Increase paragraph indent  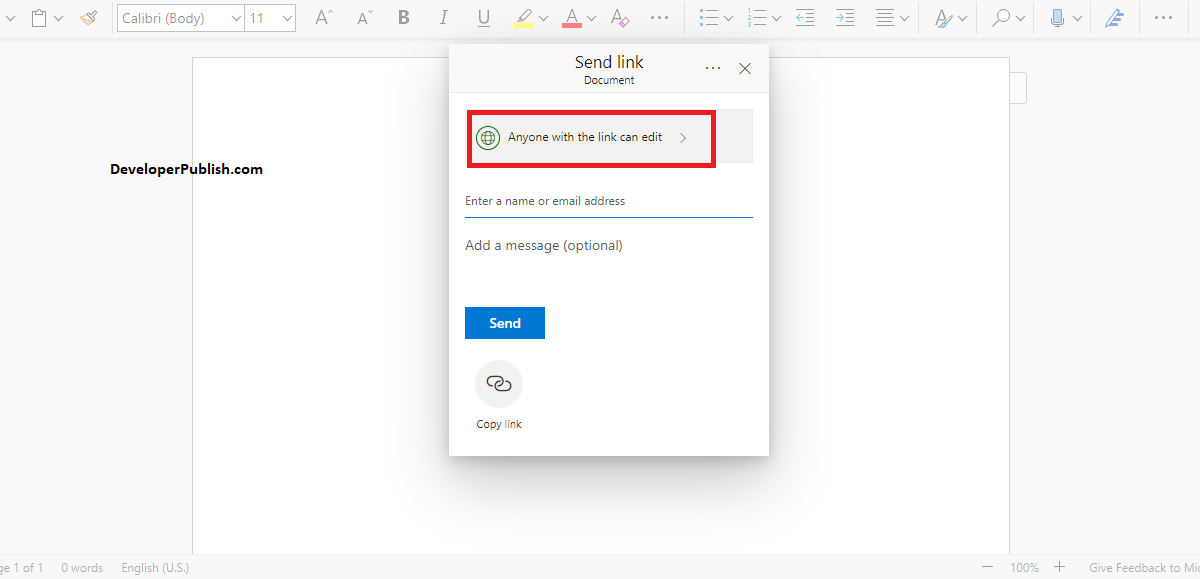coord(845,17)
